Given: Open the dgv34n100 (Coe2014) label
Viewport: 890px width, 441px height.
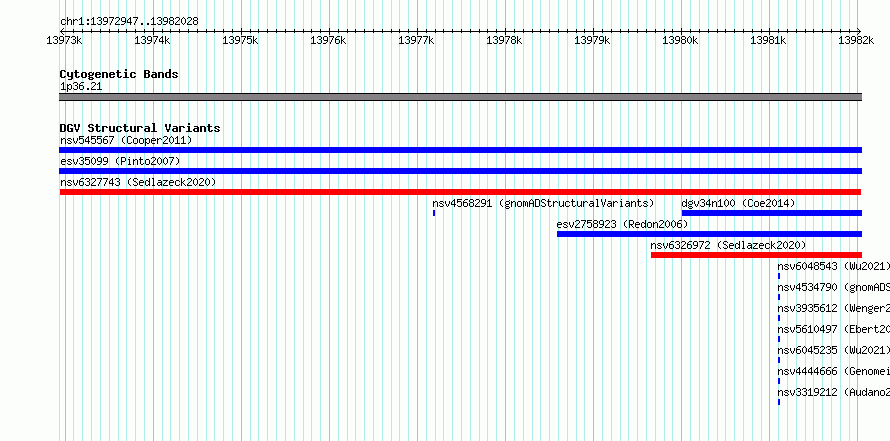Looking at the screenshot, I should coord(738,203).
